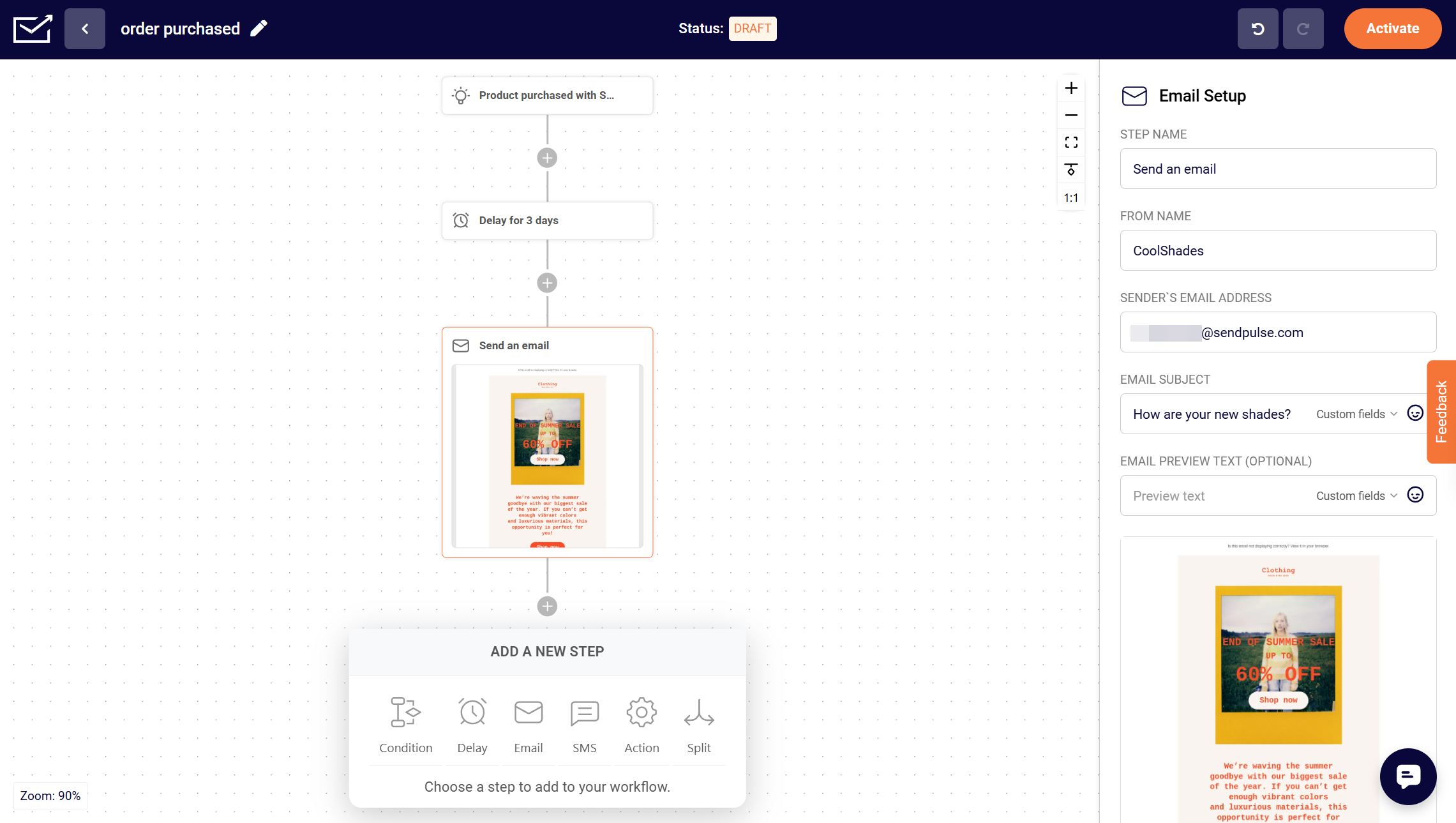Image resolution: width=1456 pixels, height=823 pixels.
Task: Zoom out the canvas with minus icon
Action: (x=1071, y=116)
